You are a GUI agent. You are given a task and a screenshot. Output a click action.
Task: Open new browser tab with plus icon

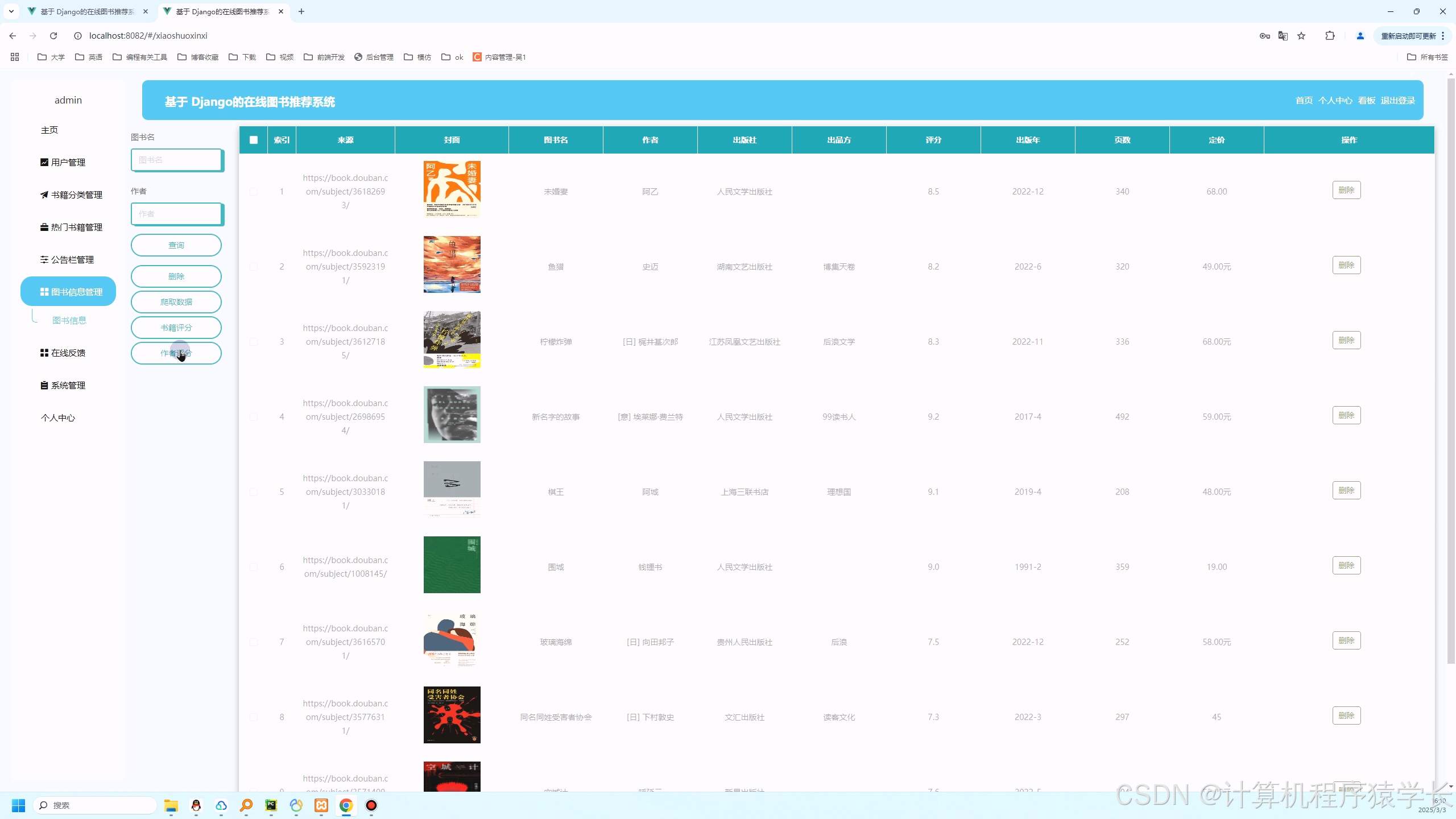(301, 11)
